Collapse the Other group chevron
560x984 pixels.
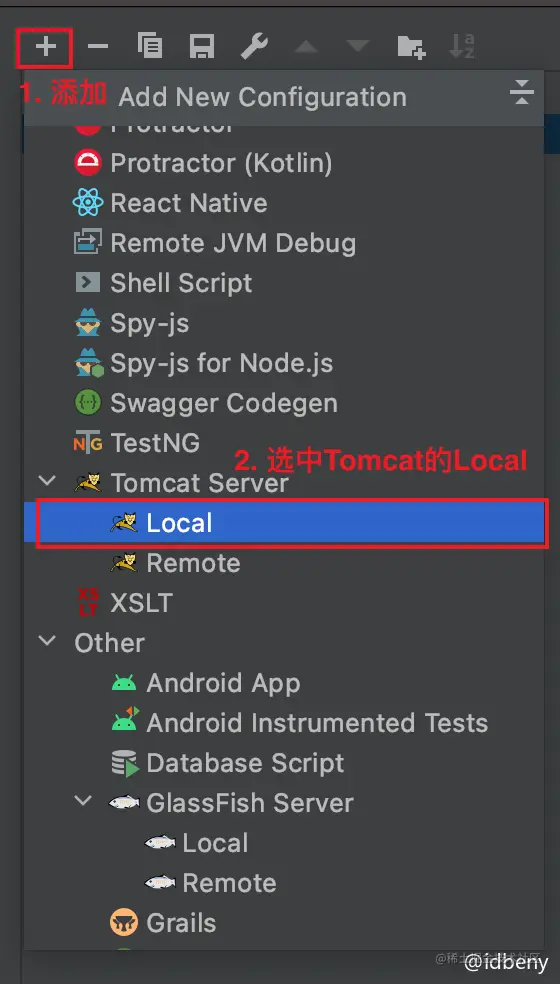(x=48, y=642)
